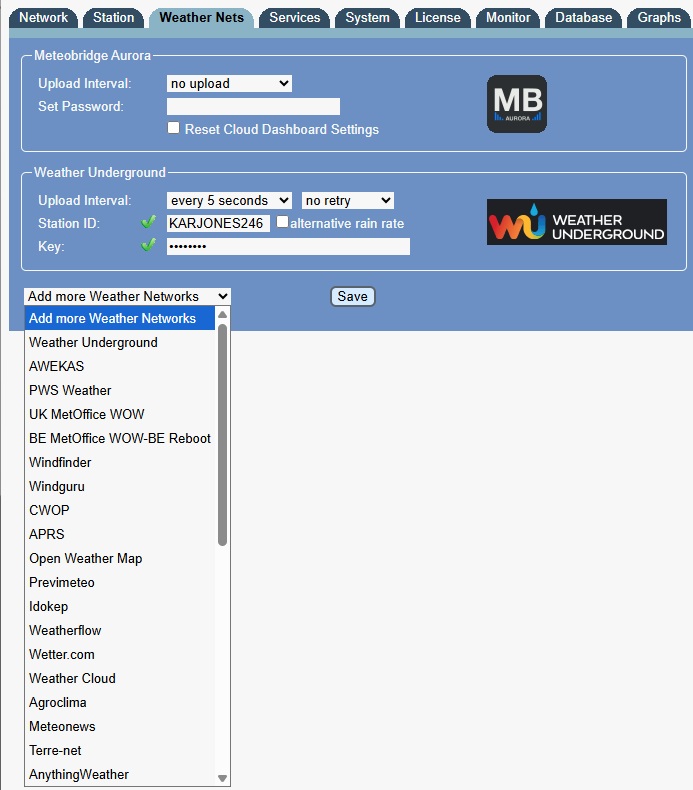
Task: Click the Save button
Action: point(353,296)
